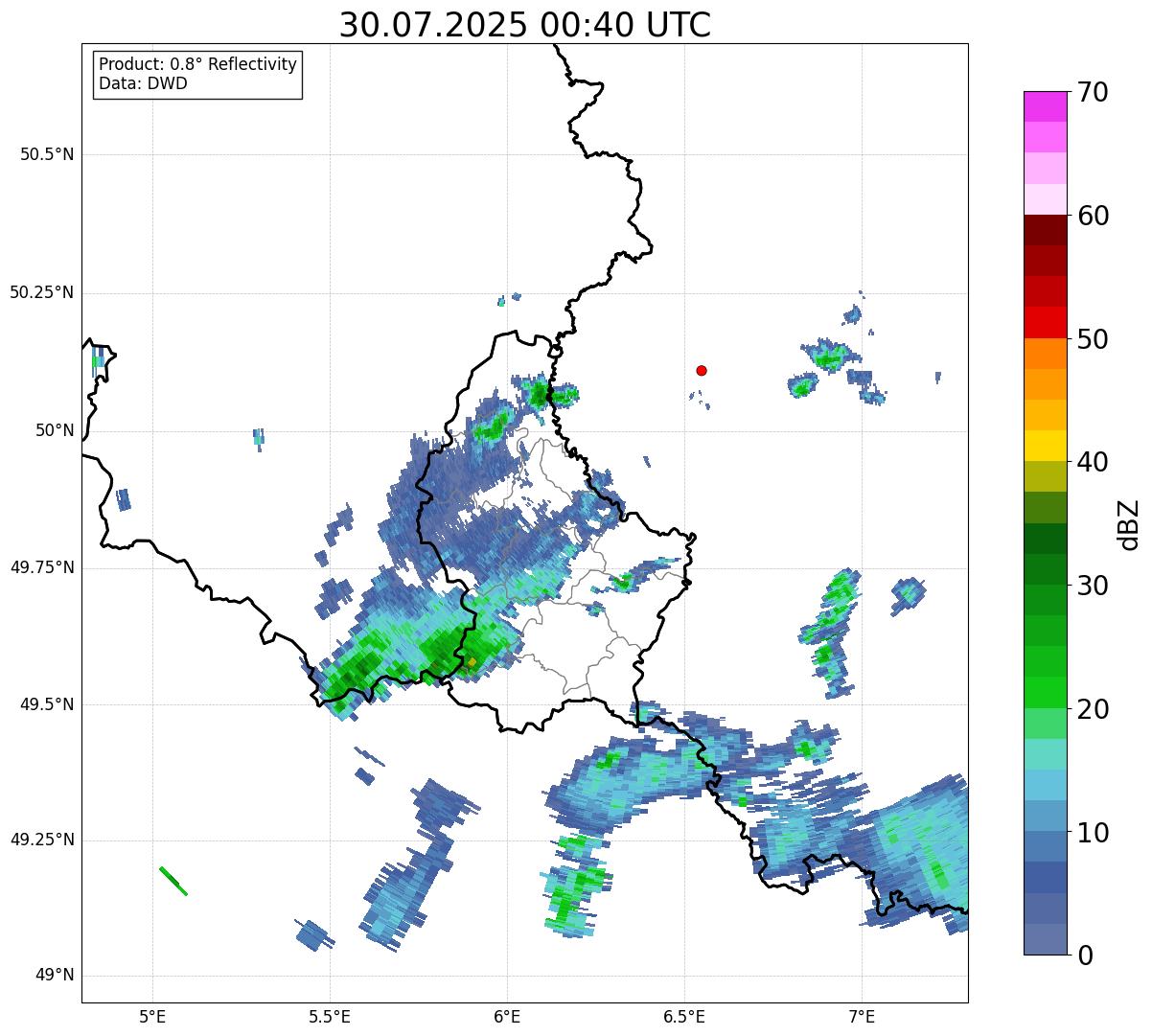Viewport: 1152px width, 1036px height.
Task: Click the bright green swatch just above 20
Action: (1046, 693)
